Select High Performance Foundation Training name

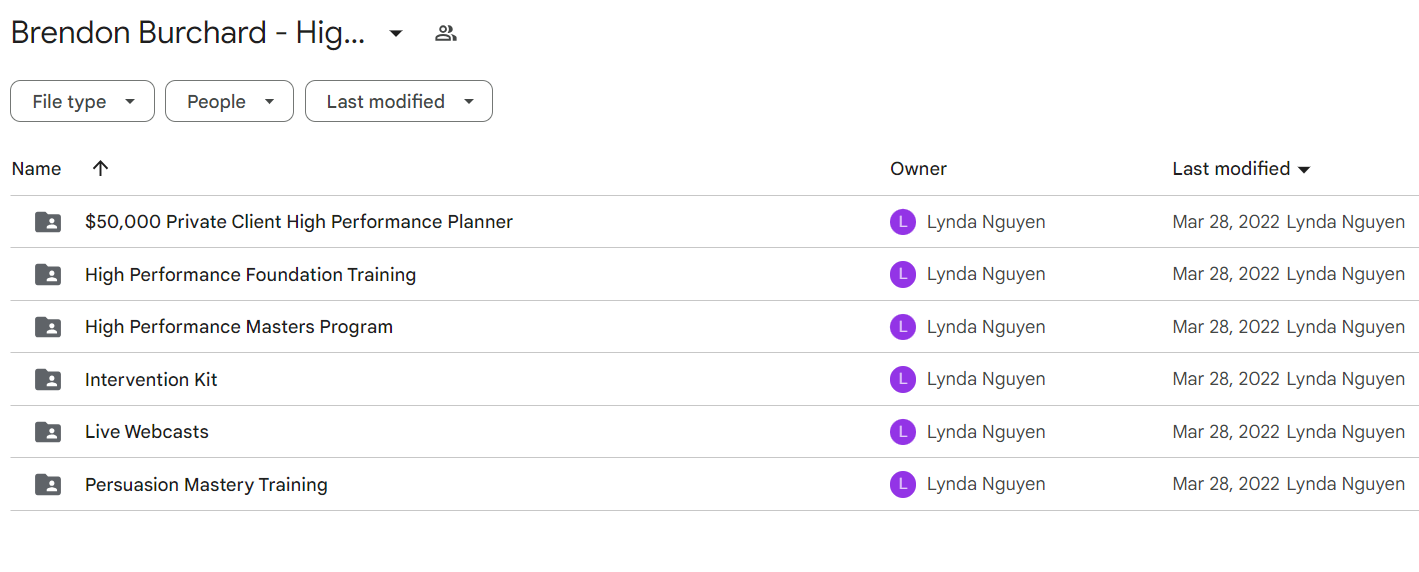[250, 274]
